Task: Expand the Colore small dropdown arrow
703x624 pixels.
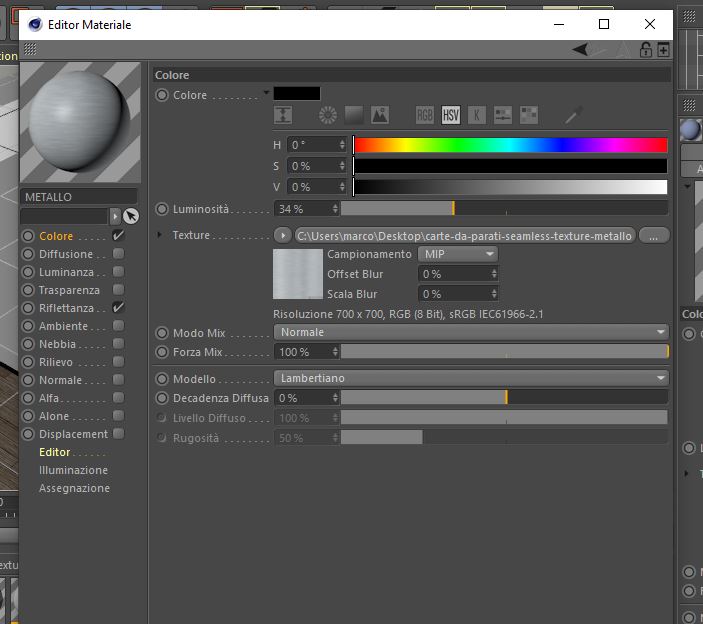Action: click(266, 93)
